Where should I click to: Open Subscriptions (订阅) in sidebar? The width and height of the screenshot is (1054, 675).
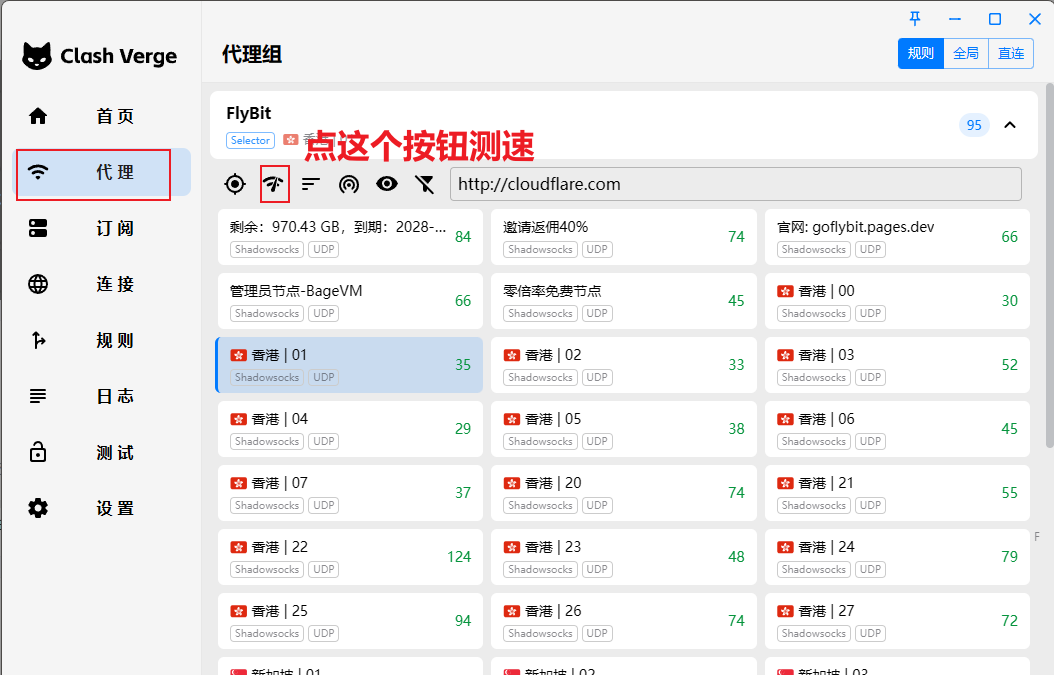102,228
